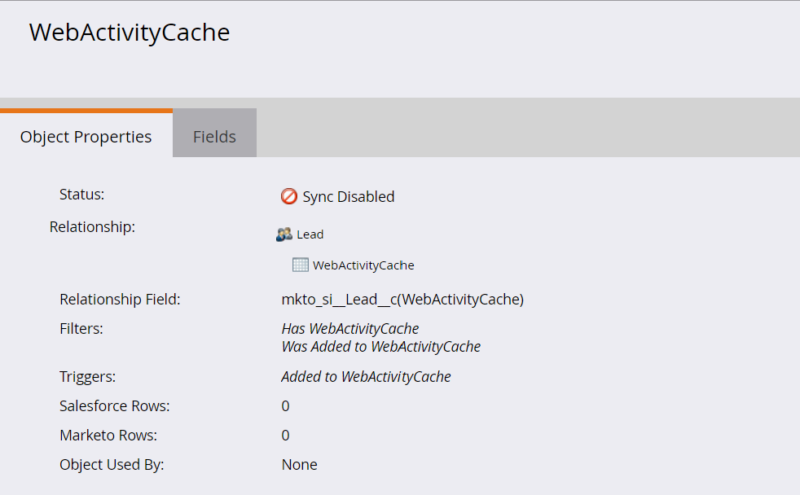The height and width of the screenshot is (495, 800).
Task: Click the Status label
Action: click(81, 197)
